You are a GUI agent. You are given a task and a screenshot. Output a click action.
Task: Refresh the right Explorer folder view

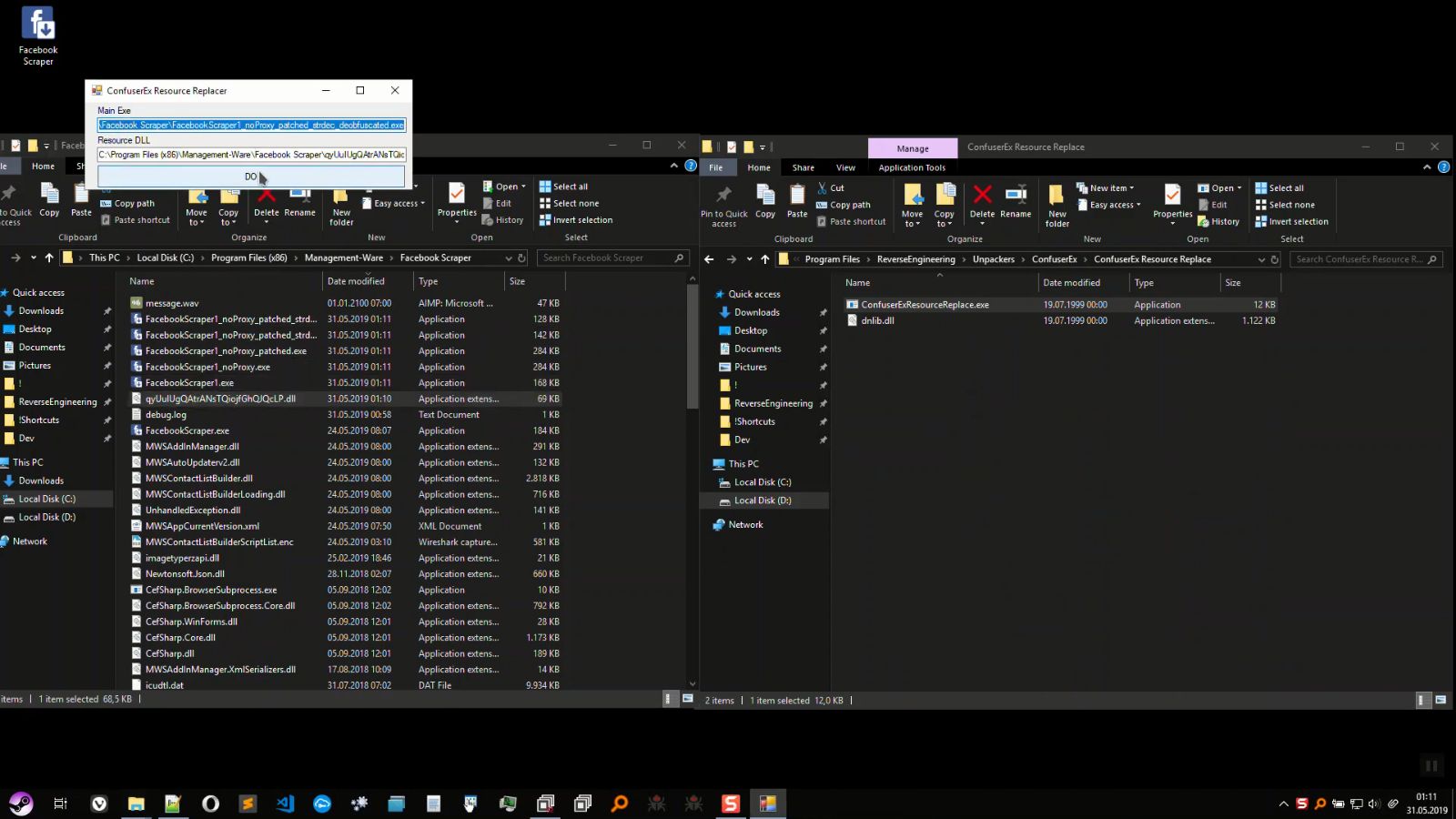click(1275, 259)
